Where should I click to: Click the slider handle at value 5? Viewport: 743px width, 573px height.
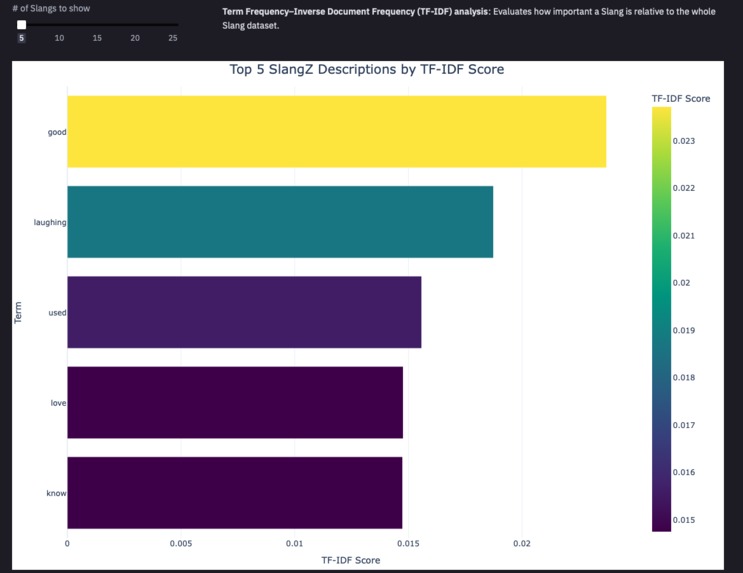pyautogui.click(x=21, y=25)
